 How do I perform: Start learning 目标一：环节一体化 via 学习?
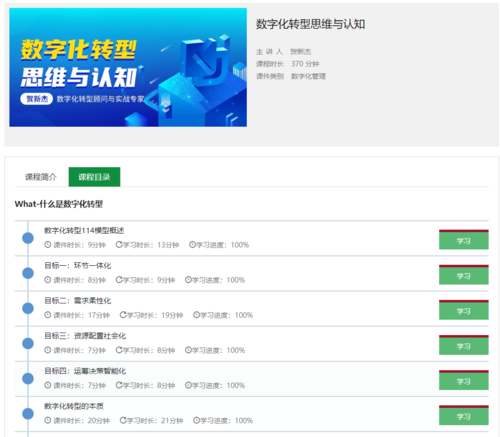point(464,275)
